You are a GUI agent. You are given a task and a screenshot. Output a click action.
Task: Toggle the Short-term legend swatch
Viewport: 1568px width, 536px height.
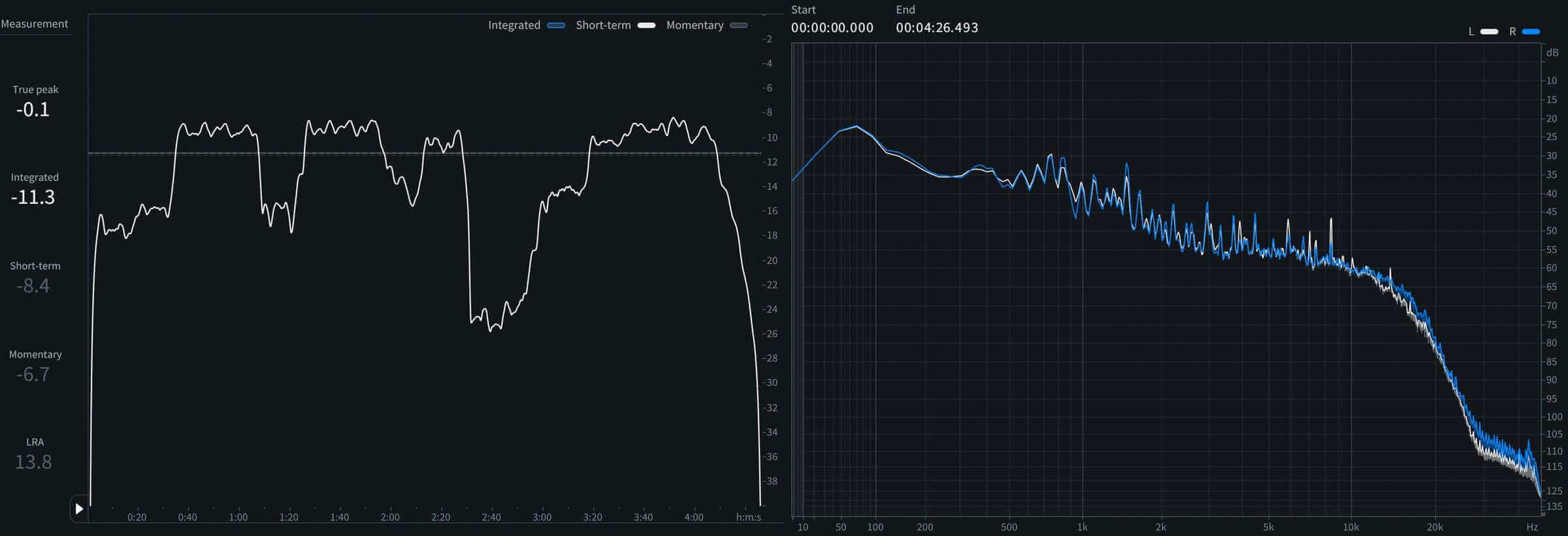click(646, 25)
